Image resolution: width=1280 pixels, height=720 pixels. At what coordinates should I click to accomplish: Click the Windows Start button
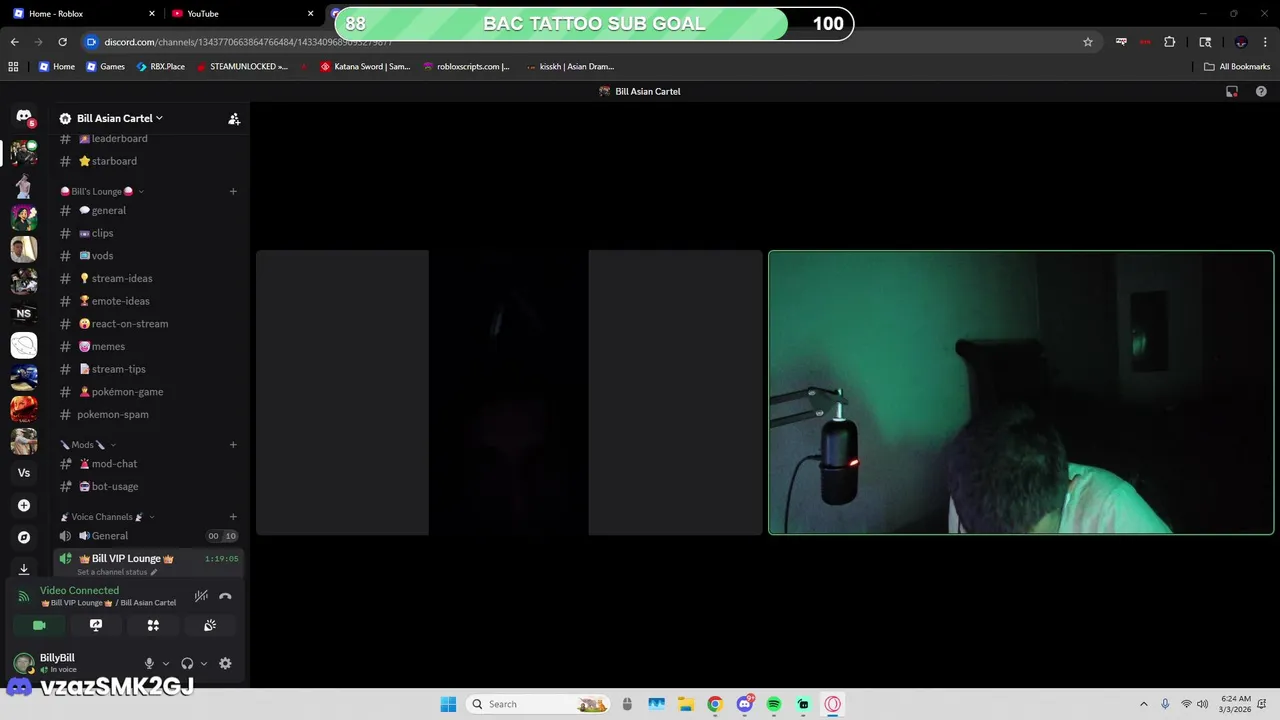point(448,704)
